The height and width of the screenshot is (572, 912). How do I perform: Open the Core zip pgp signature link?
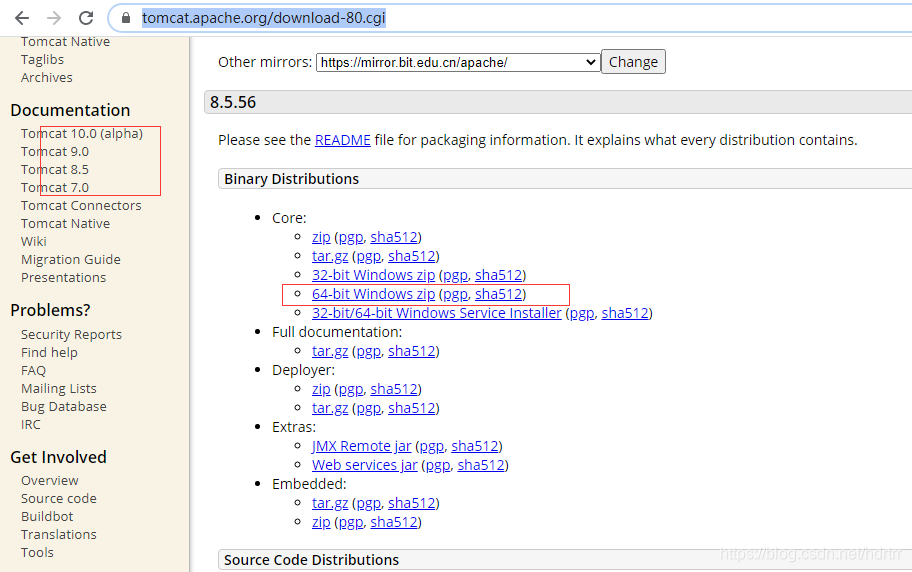pyautogui.click(x=351, y=237)
